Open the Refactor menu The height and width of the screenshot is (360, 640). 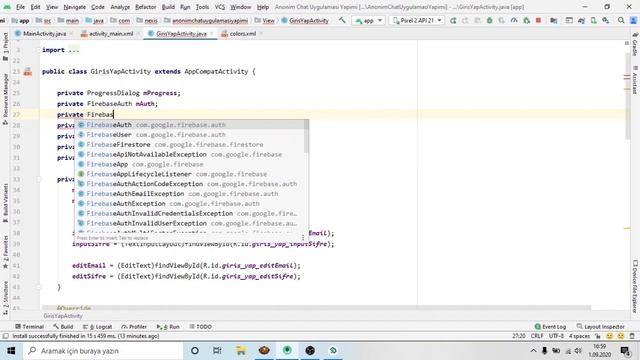click(x=146, y=7)
